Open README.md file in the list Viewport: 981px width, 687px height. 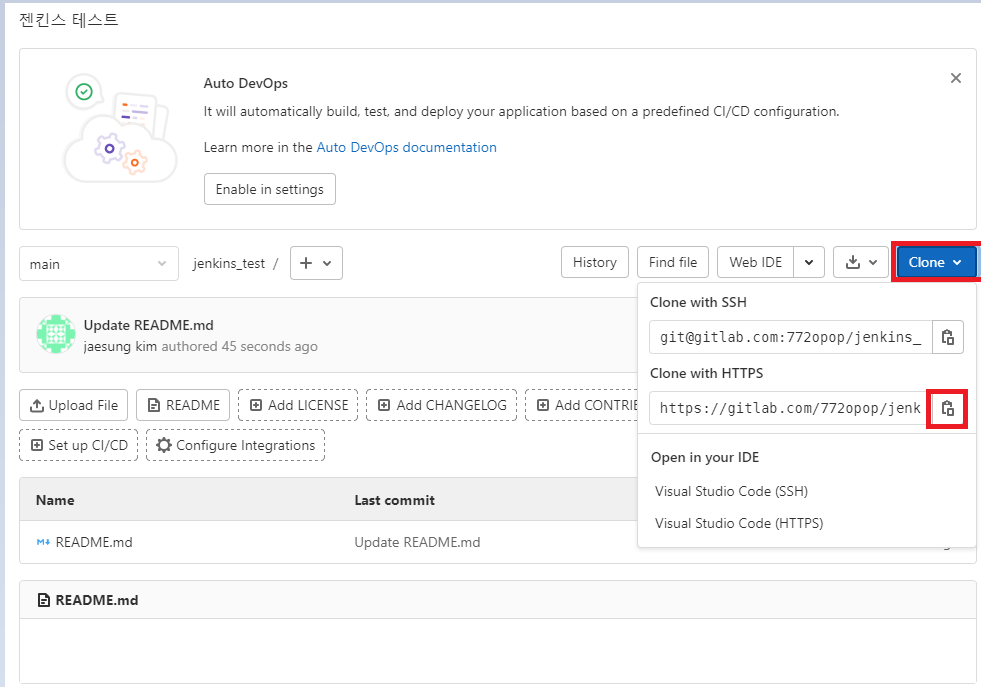(x=94, y=542)
